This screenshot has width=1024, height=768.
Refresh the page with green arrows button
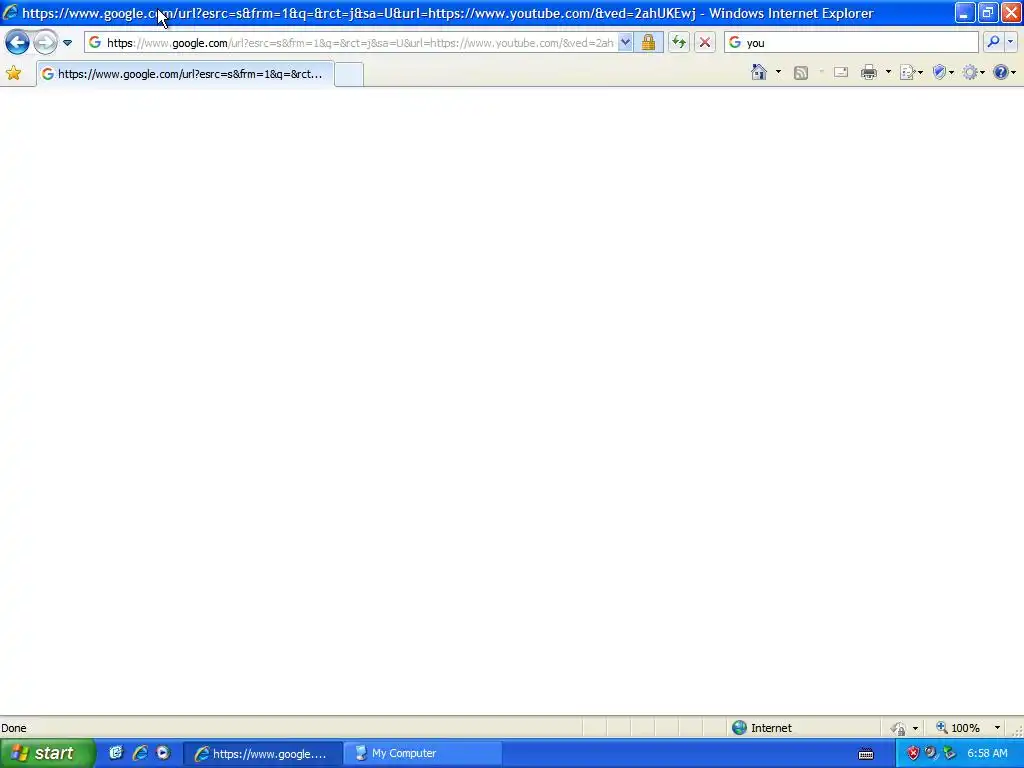pos(679,42)
